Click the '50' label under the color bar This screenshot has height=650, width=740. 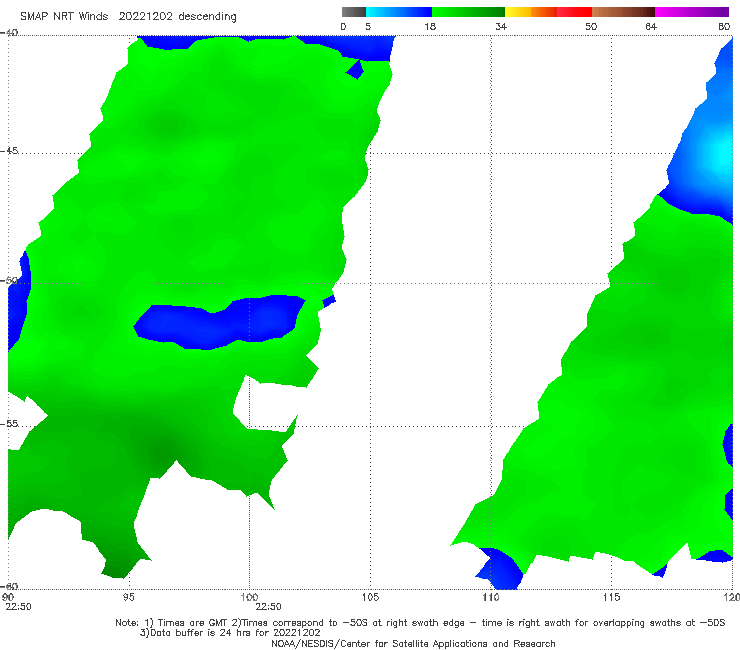(591, 26)
